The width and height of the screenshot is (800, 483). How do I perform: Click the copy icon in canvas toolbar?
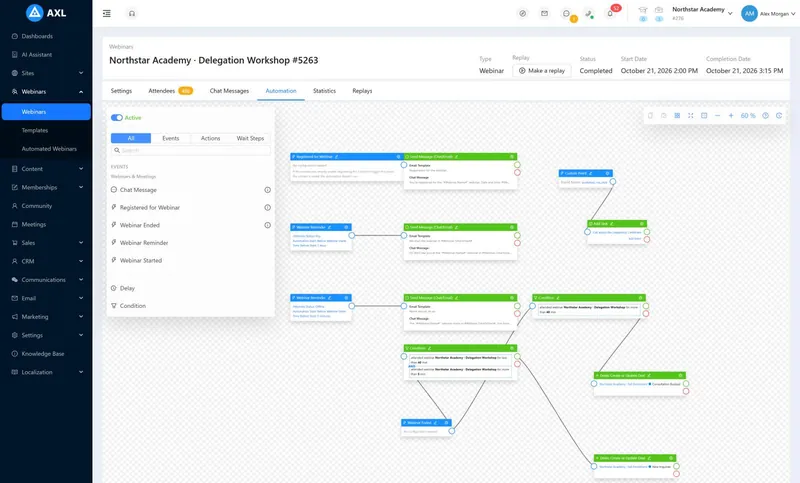tap(650, 116)
